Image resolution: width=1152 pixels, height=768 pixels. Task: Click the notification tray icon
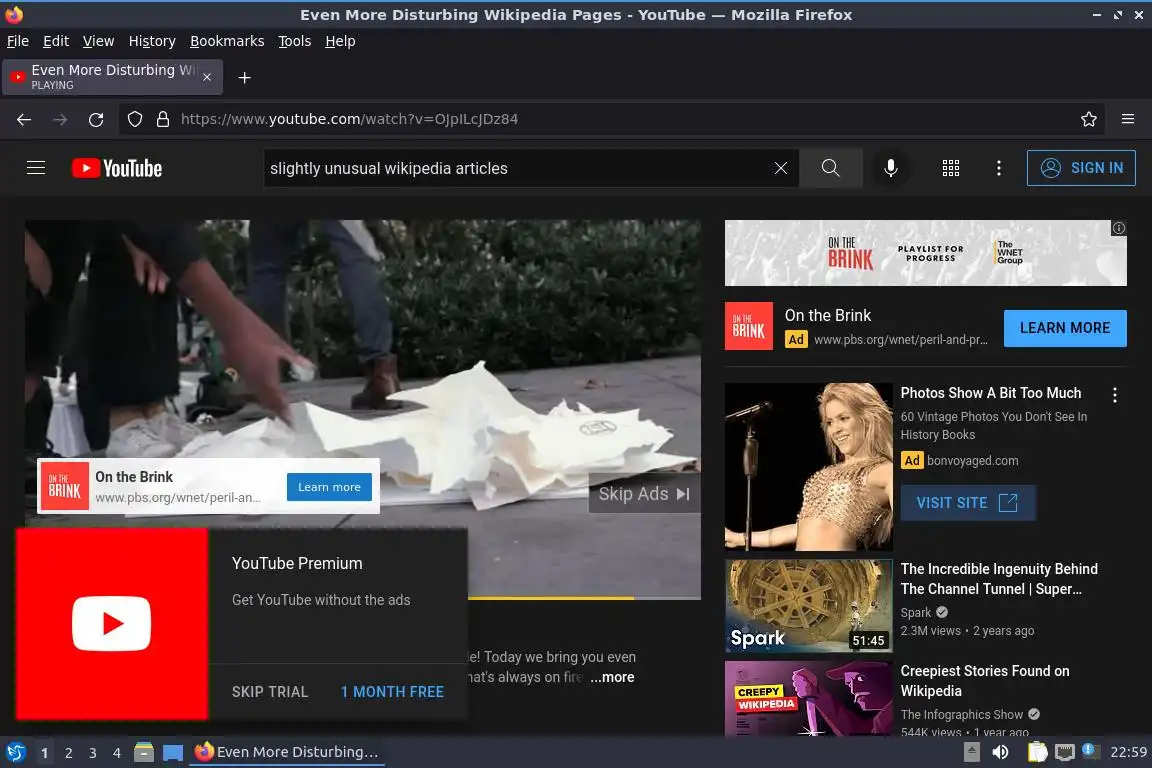click(x=1090, y=750)
